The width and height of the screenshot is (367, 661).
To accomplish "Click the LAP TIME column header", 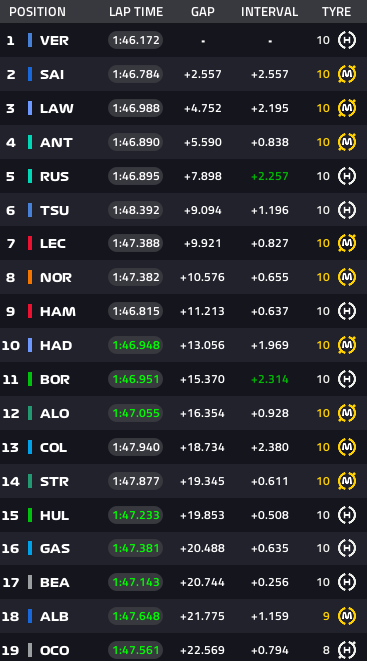I will pos(136,12).
